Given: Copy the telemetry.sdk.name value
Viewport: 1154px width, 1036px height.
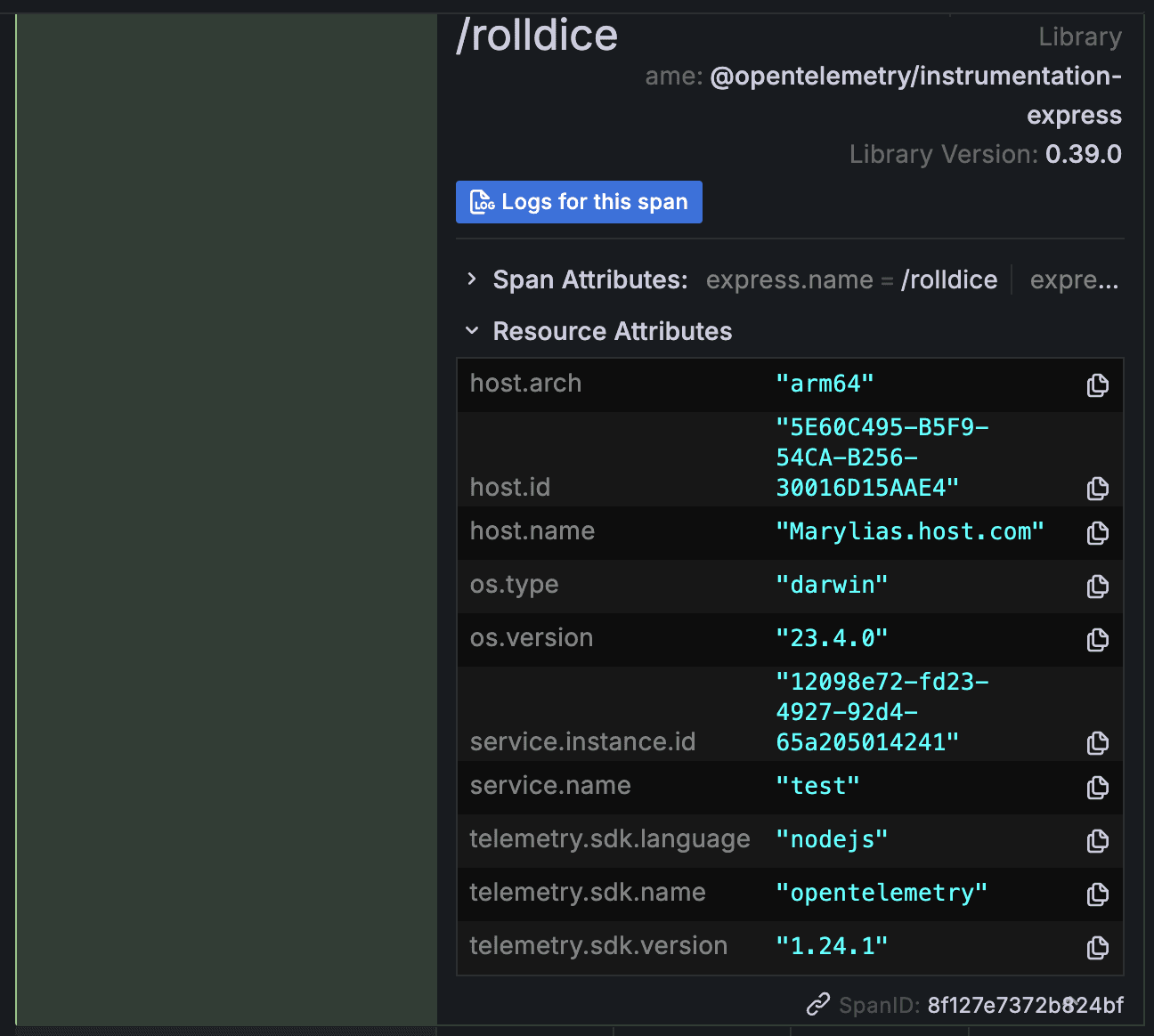Looking at the screenshot, I should (x=1098, y=894).
